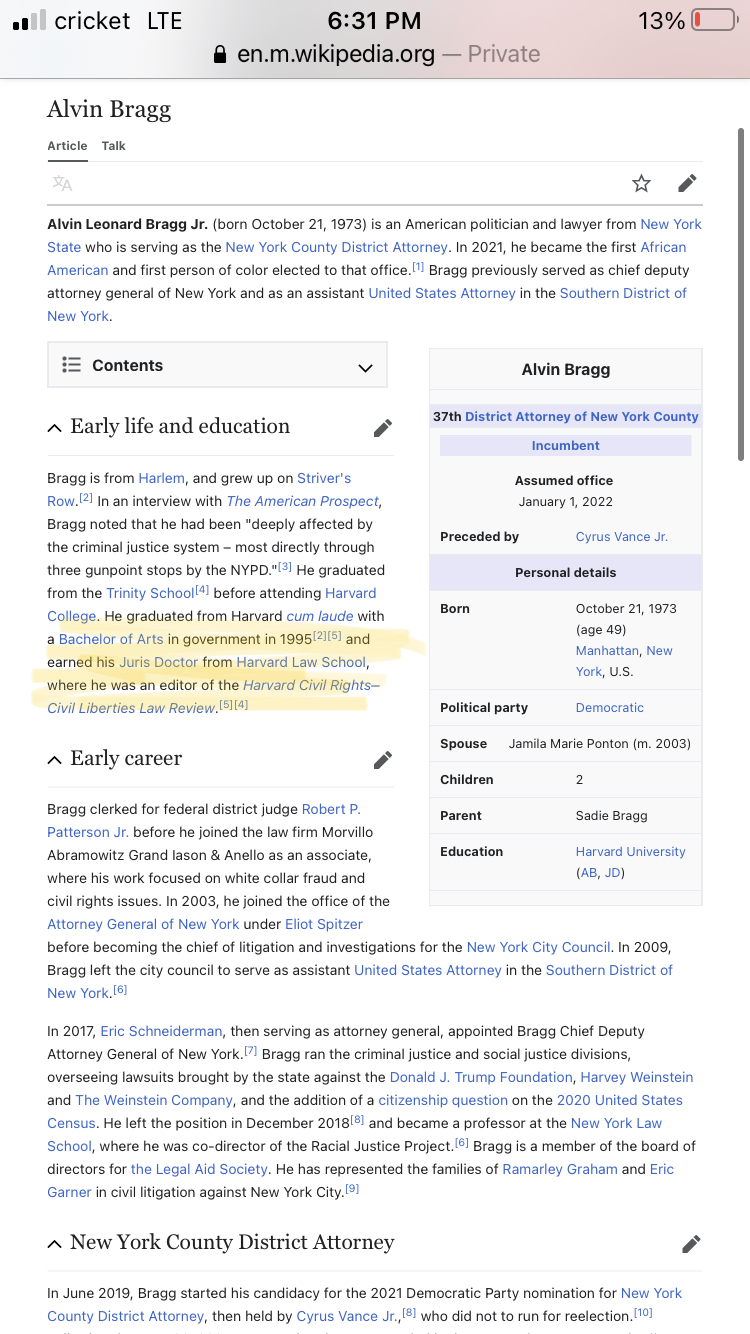Open the JD degree link
The height and width of the screenshot is (1334, 750).
pyautogui.click(x=613, y=873)
